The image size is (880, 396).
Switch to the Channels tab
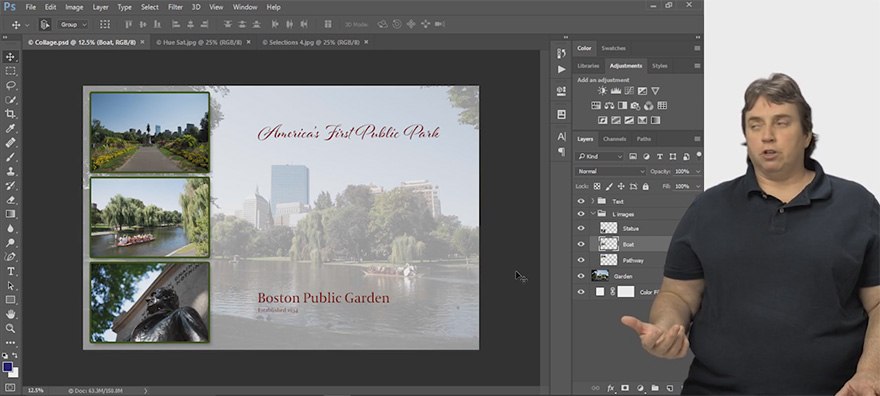click(x=614, y=139)
